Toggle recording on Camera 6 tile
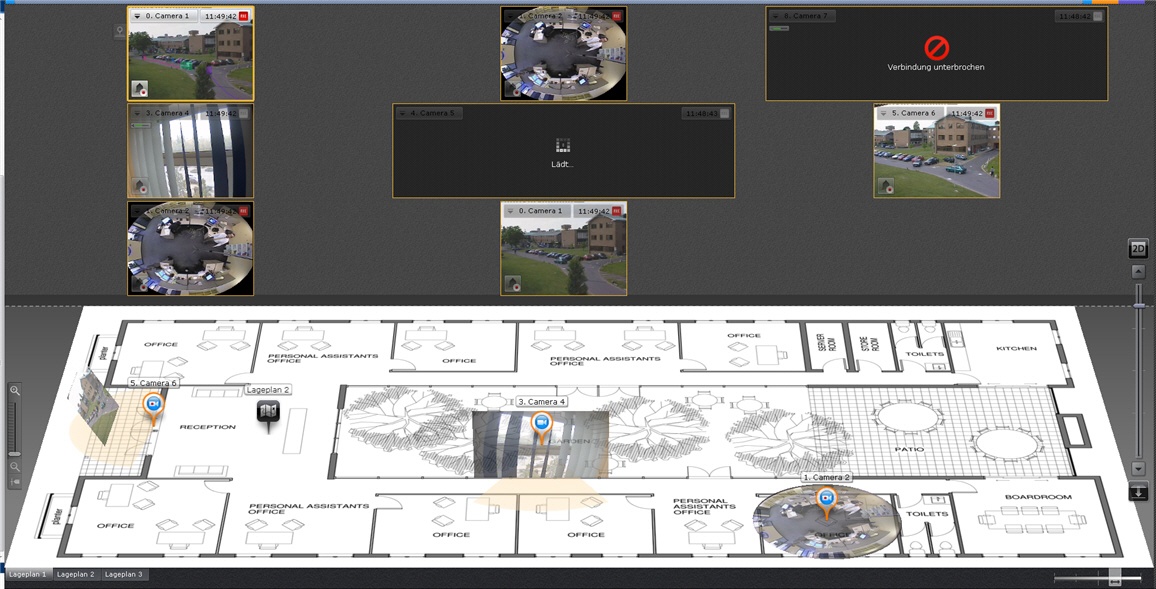This screenshot has width=1156, height=589. [990, 114]
